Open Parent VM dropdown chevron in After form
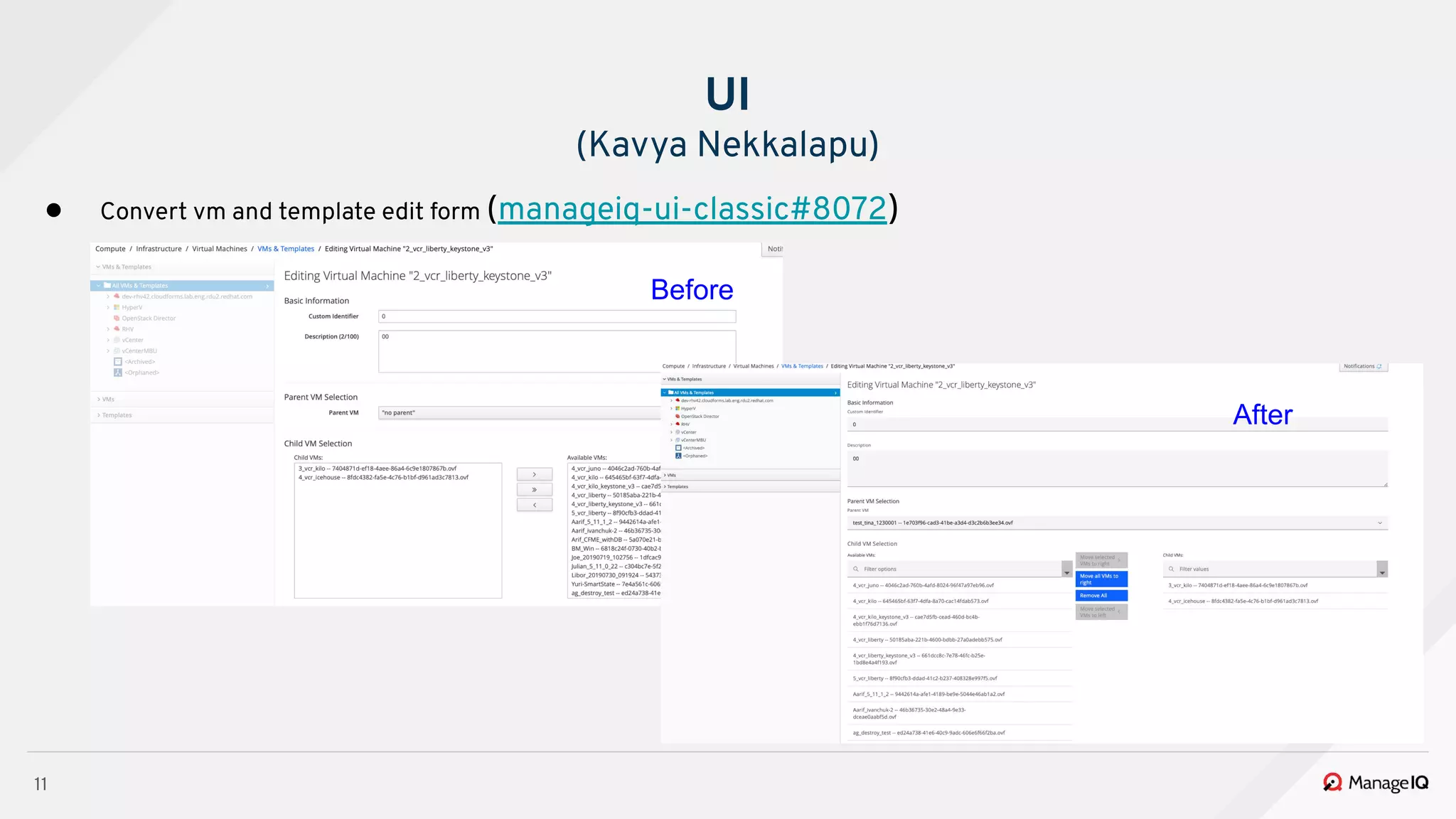Screen dimensions: 1456x819 pos(1380,523)
